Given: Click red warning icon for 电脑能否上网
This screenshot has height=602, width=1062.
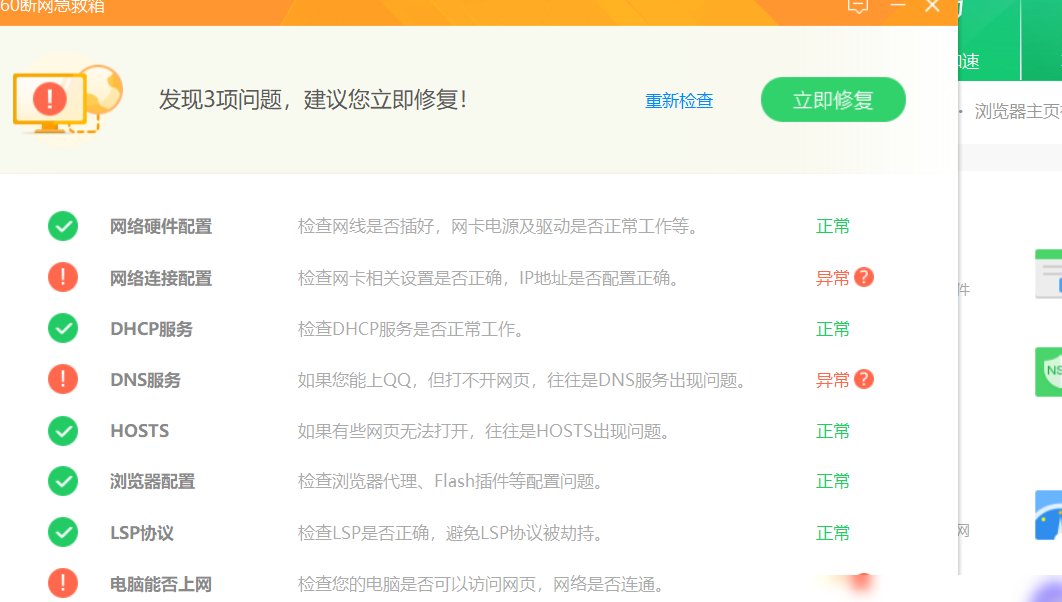Looking at the screenshot, I should [x=63, y=583].
